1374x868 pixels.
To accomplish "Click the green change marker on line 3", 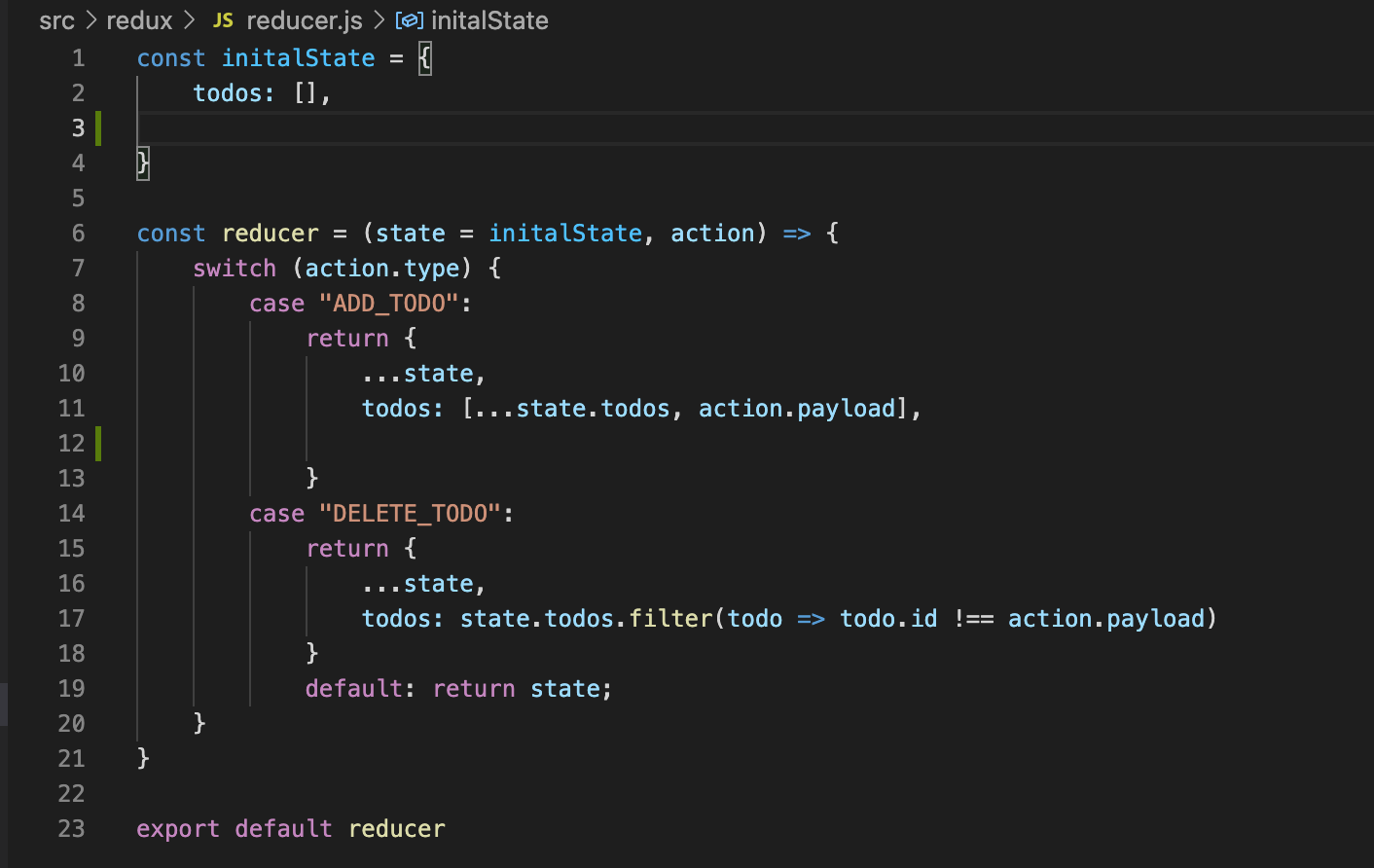I will [98, 128].
